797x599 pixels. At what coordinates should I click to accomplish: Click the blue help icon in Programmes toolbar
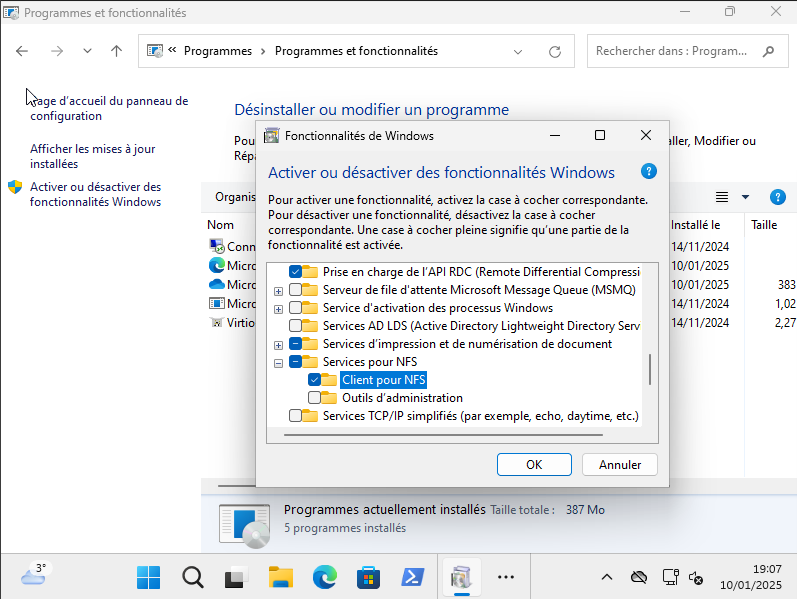coord(778,197)
